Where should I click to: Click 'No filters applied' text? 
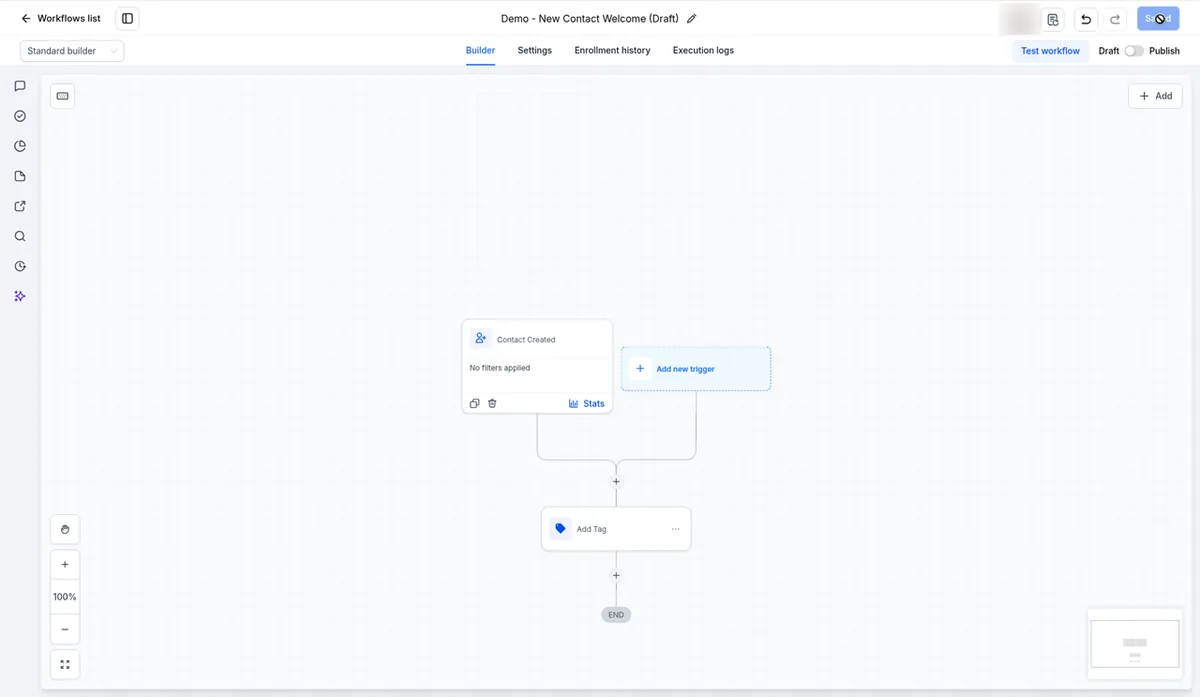(500, 368)
